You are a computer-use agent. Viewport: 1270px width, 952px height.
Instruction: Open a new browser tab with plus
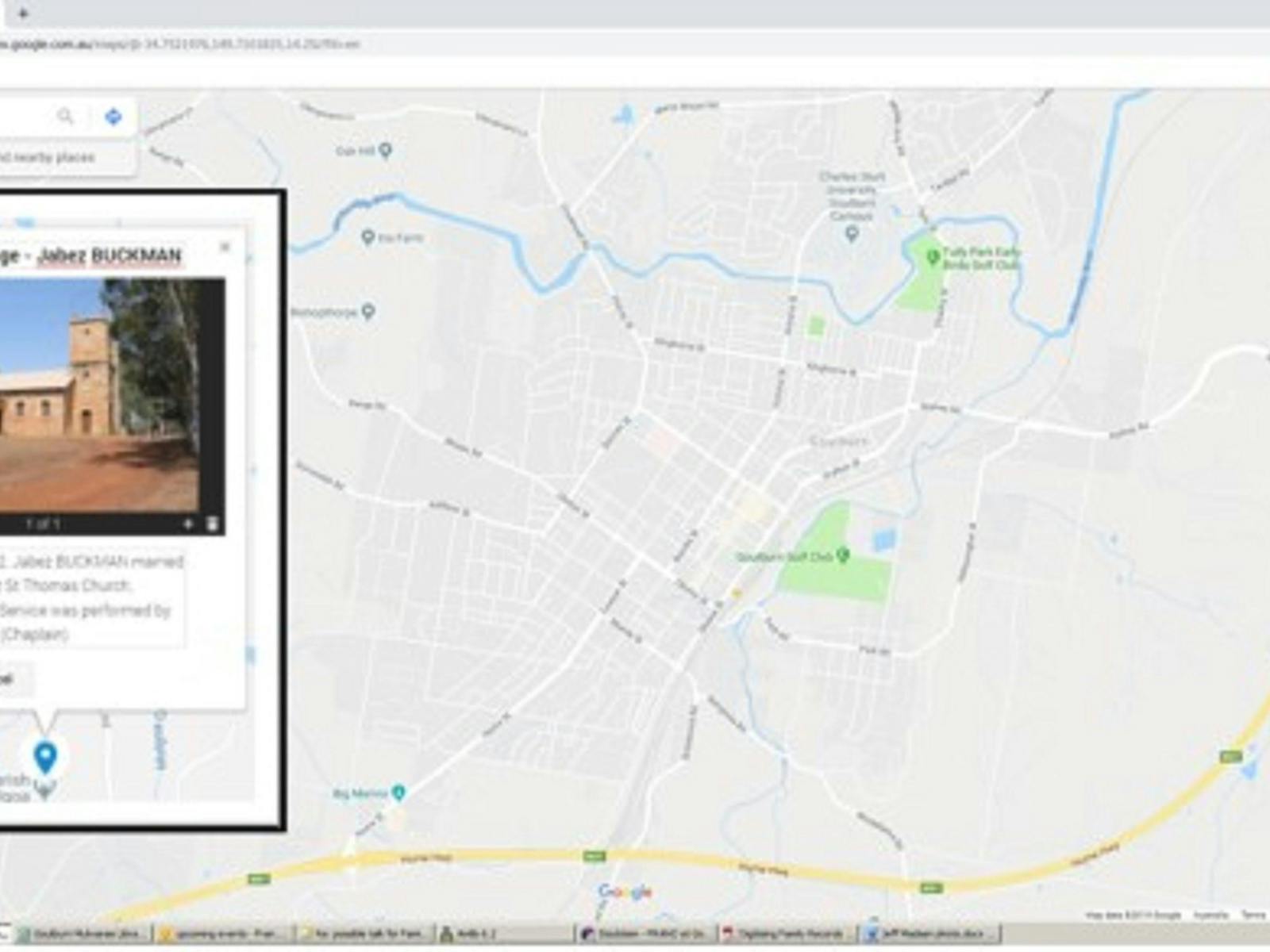coord(23,13)
